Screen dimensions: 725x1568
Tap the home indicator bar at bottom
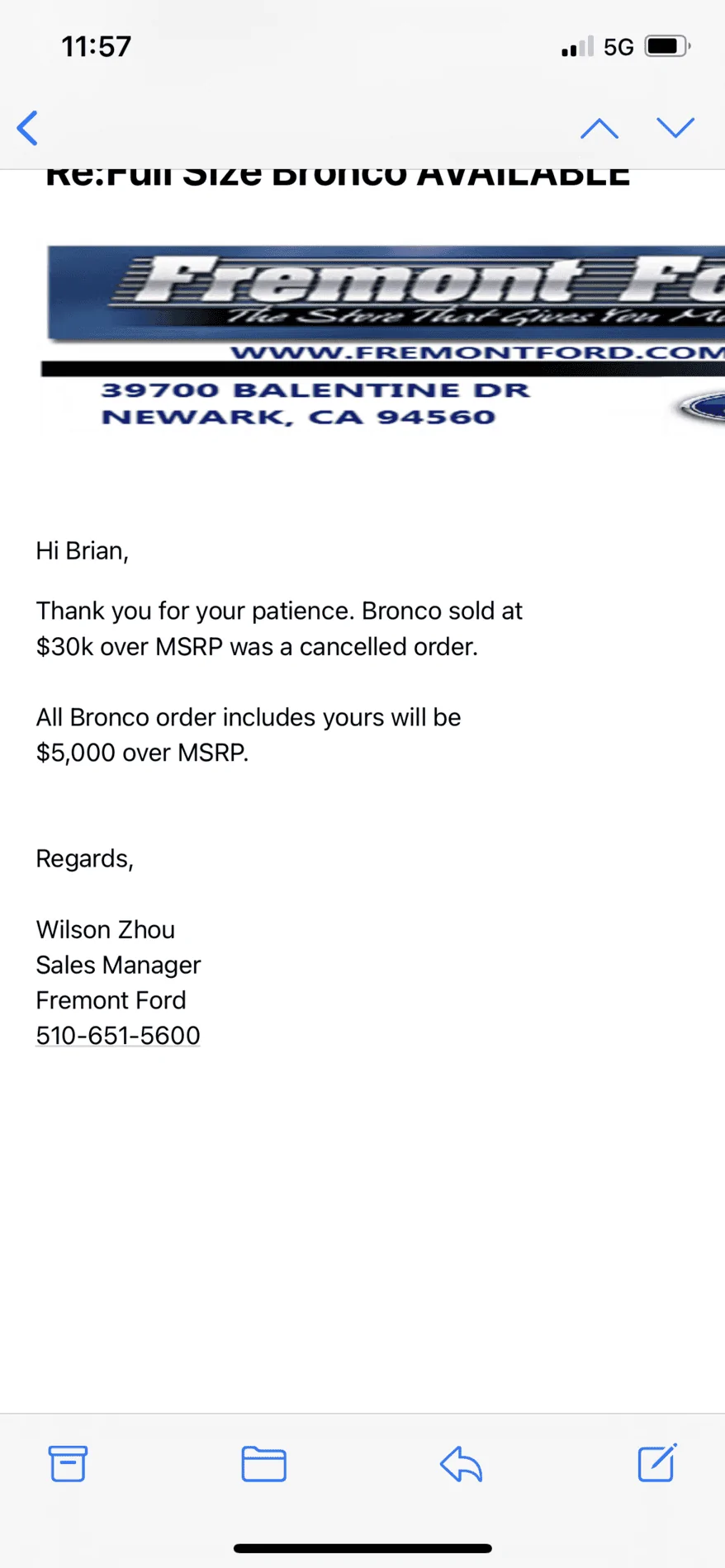(362, 1548)
